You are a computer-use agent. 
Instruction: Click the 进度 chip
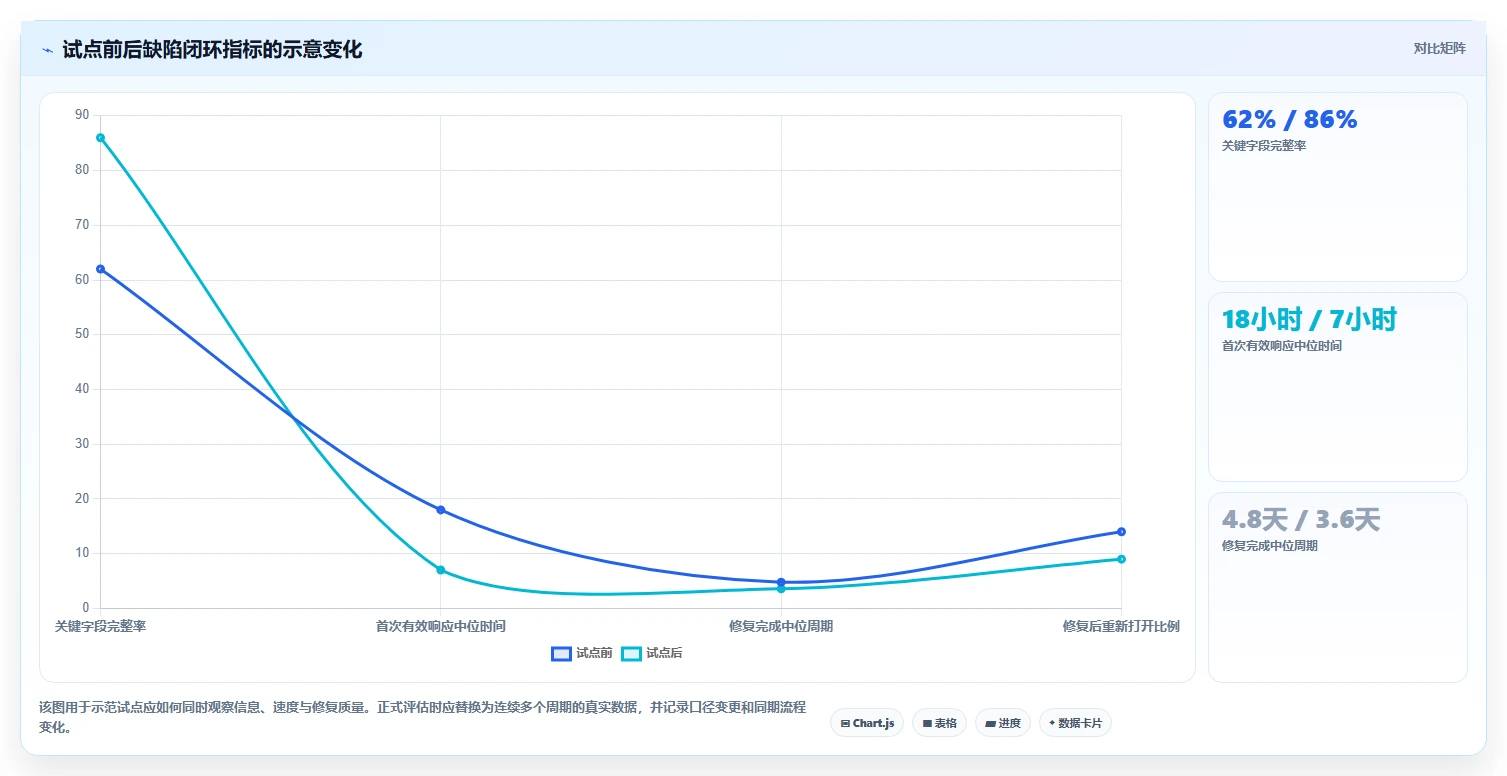[x=1002, y=723]
